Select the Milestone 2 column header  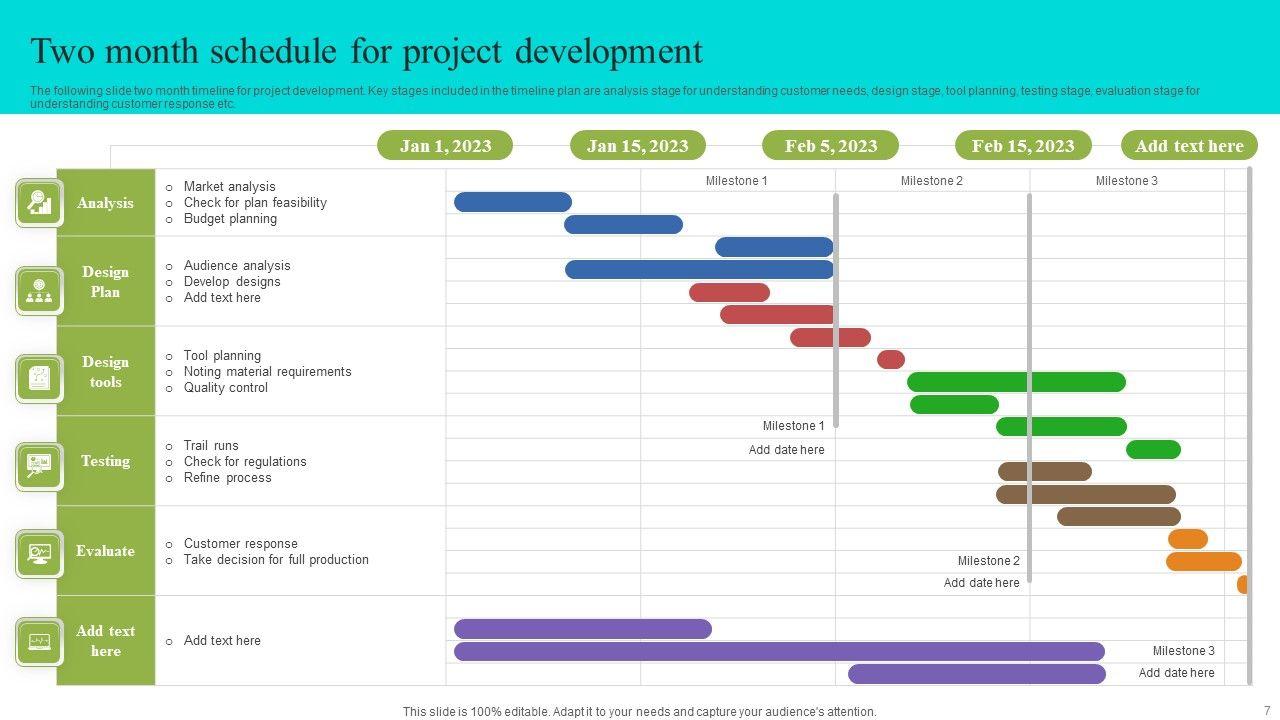click(931, 181)
